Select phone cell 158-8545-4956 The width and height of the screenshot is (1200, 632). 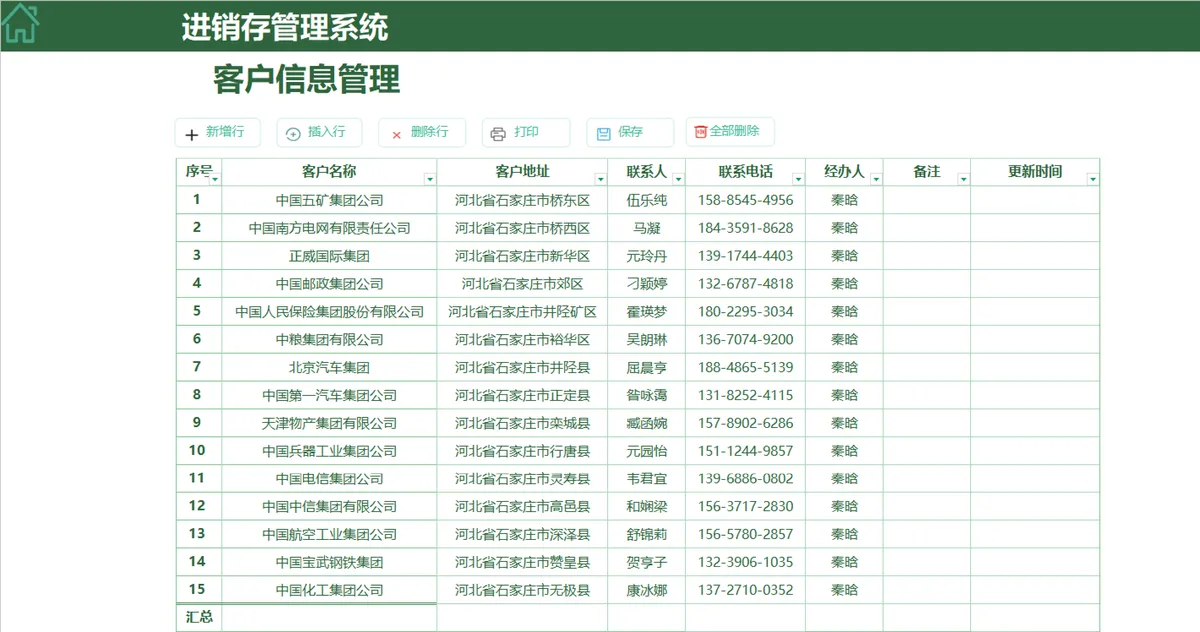tap(745, 200)
